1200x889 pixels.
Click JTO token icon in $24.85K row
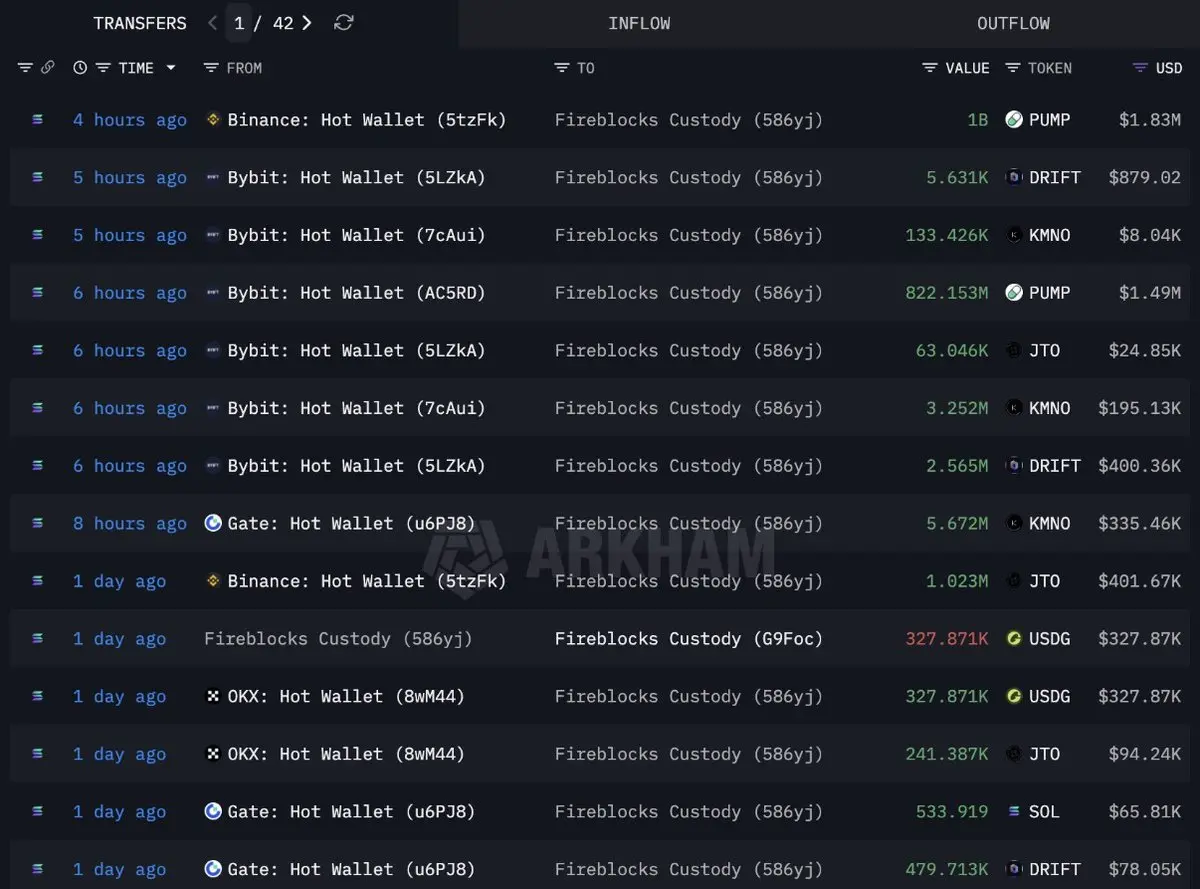coord(1014,351)
